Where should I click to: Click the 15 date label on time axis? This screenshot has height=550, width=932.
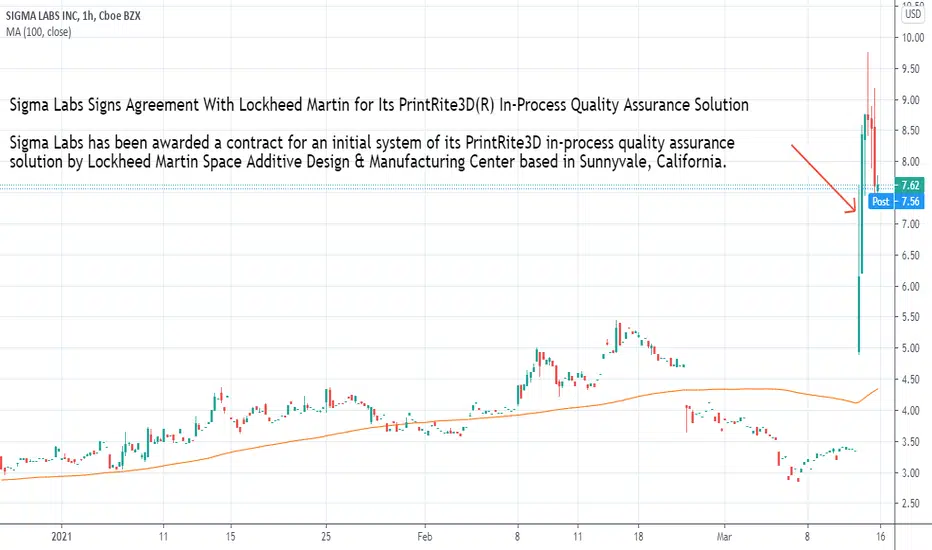[231, 536]
